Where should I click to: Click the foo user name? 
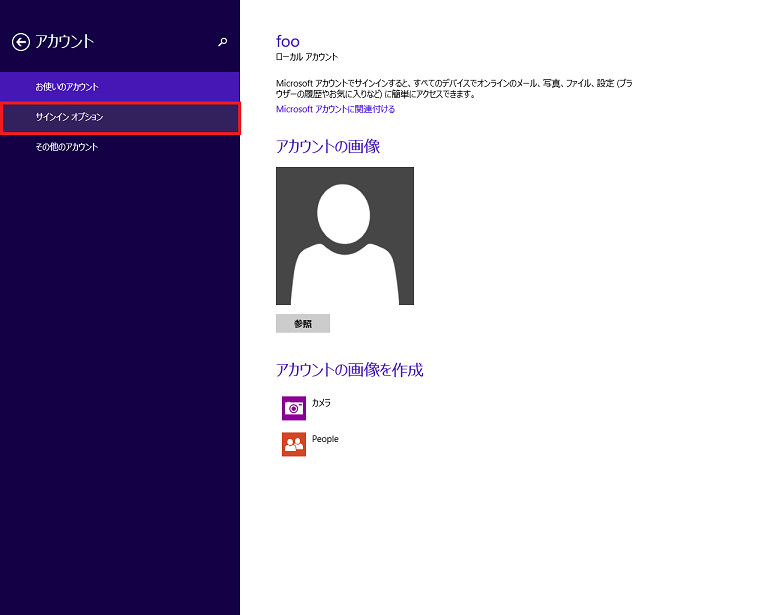pyautogui.click(x=287, y=41)
